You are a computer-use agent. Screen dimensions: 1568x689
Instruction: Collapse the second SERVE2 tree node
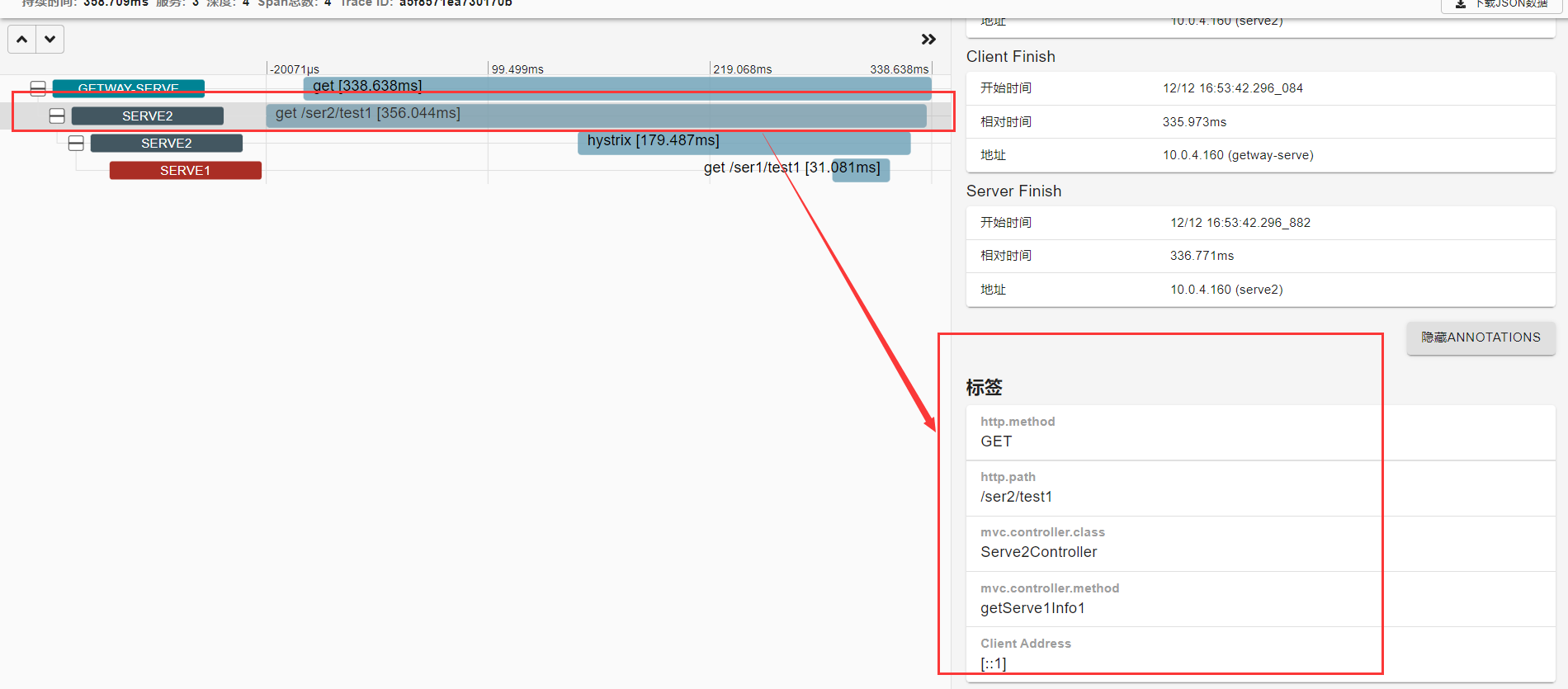[76, 143]
